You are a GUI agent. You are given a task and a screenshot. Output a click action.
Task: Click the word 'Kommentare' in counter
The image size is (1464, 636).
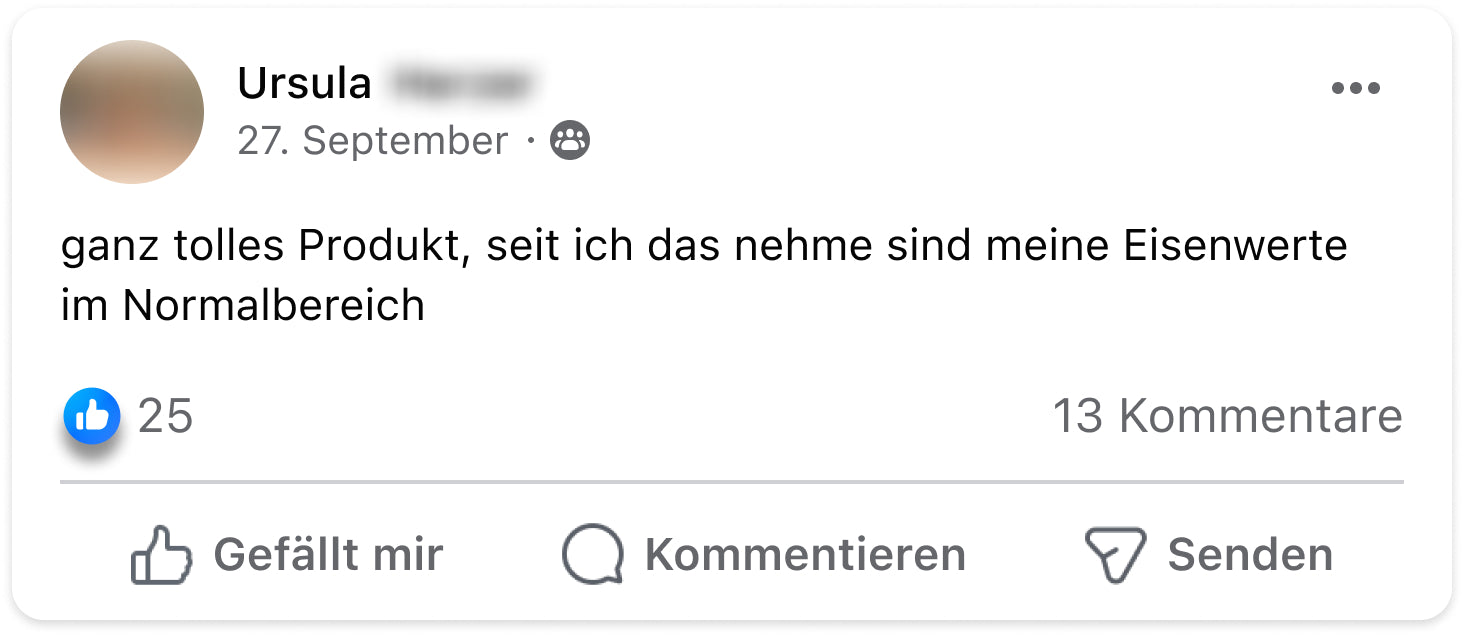pyautogui.click(x=1260, y=416)
